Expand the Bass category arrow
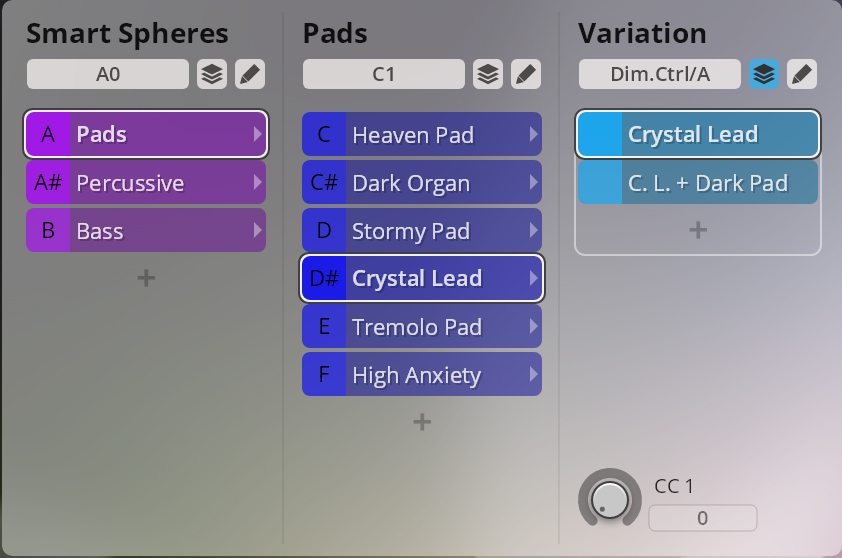 click(258, 230)
